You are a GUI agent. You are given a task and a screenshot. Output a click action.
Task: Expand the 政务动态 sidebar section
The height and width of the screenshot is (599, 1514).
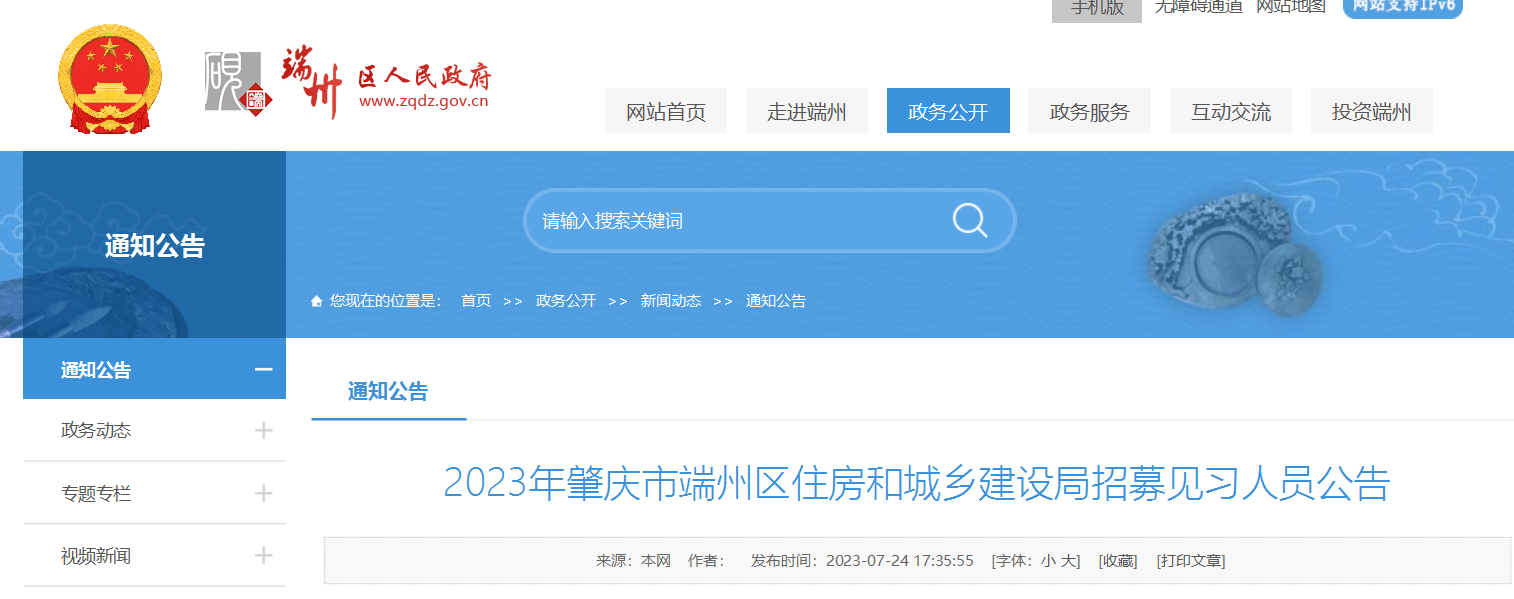pyautogui.click(x=263, y=431)
